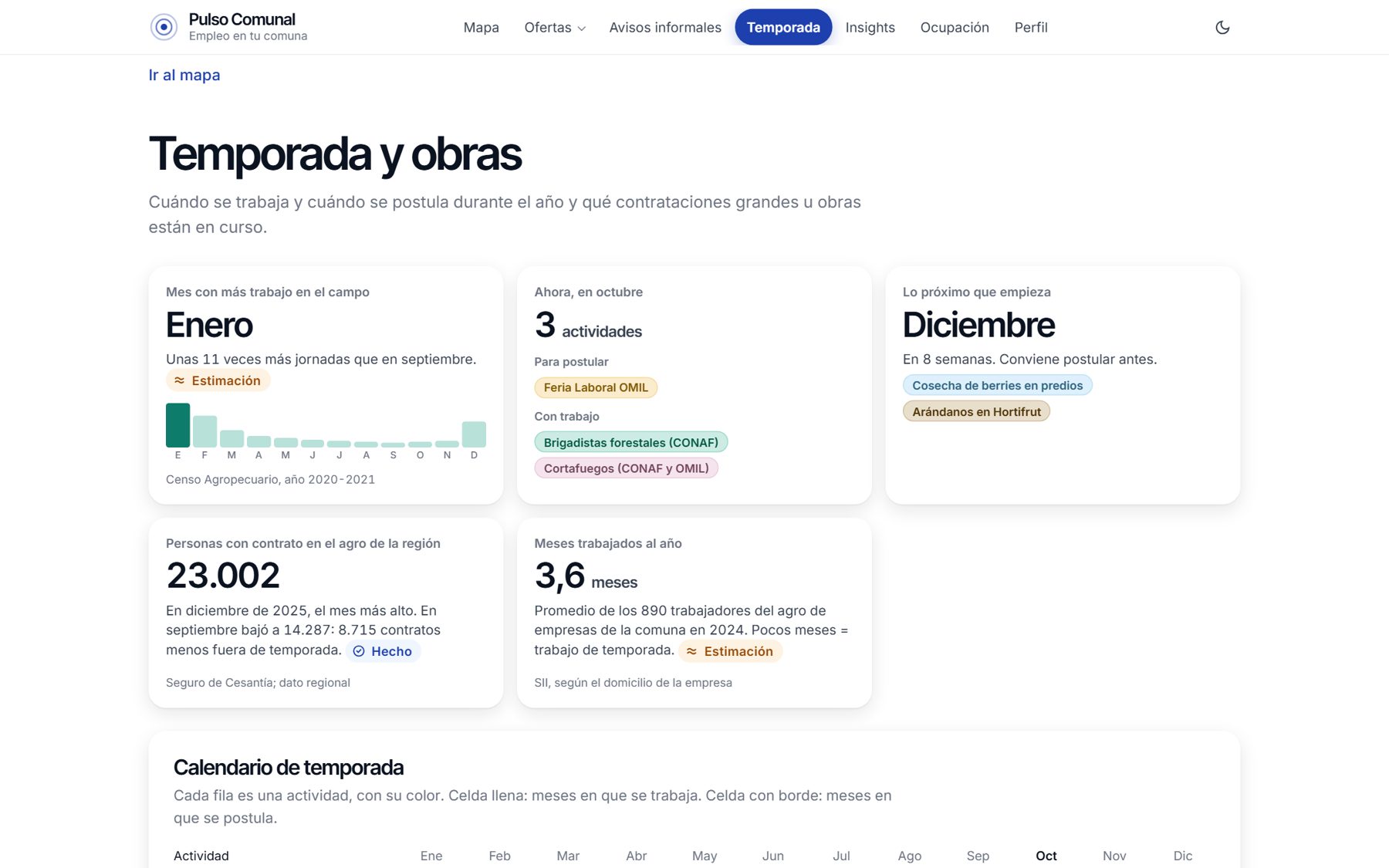This screenshot has width=1389, height=868.
Task: Follow the 'Ir al mapa' link
Action: (184, 75)
